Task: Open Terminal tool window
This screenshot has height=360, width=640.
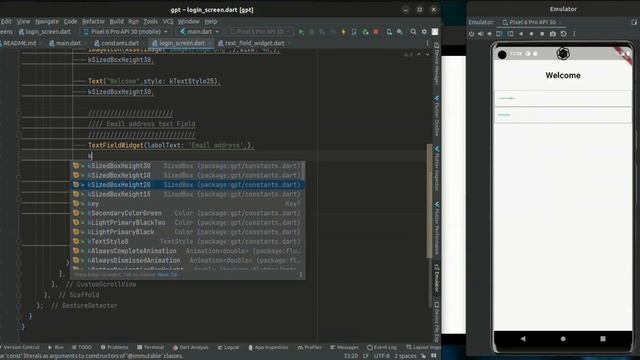Action: click(151, 347)
